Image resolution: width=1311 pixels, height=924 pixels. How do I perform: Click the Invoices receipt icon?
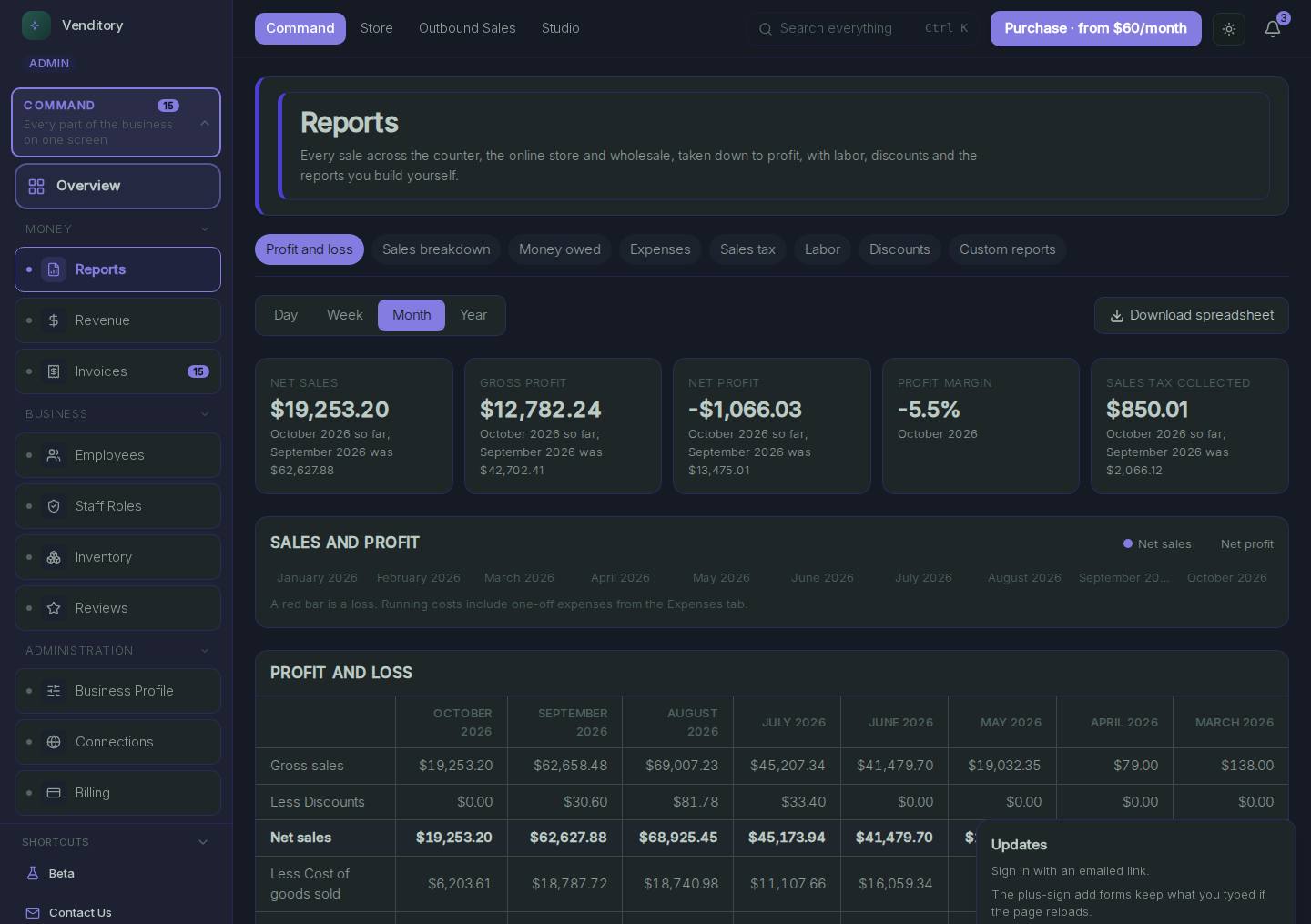(x=54, y=371)
